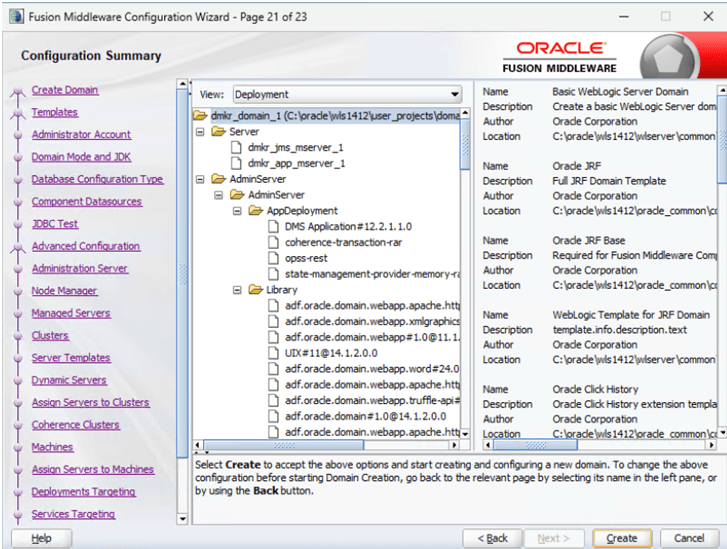Jump to Domain Mode and JDK
The image size is (727, 549).
81,157
